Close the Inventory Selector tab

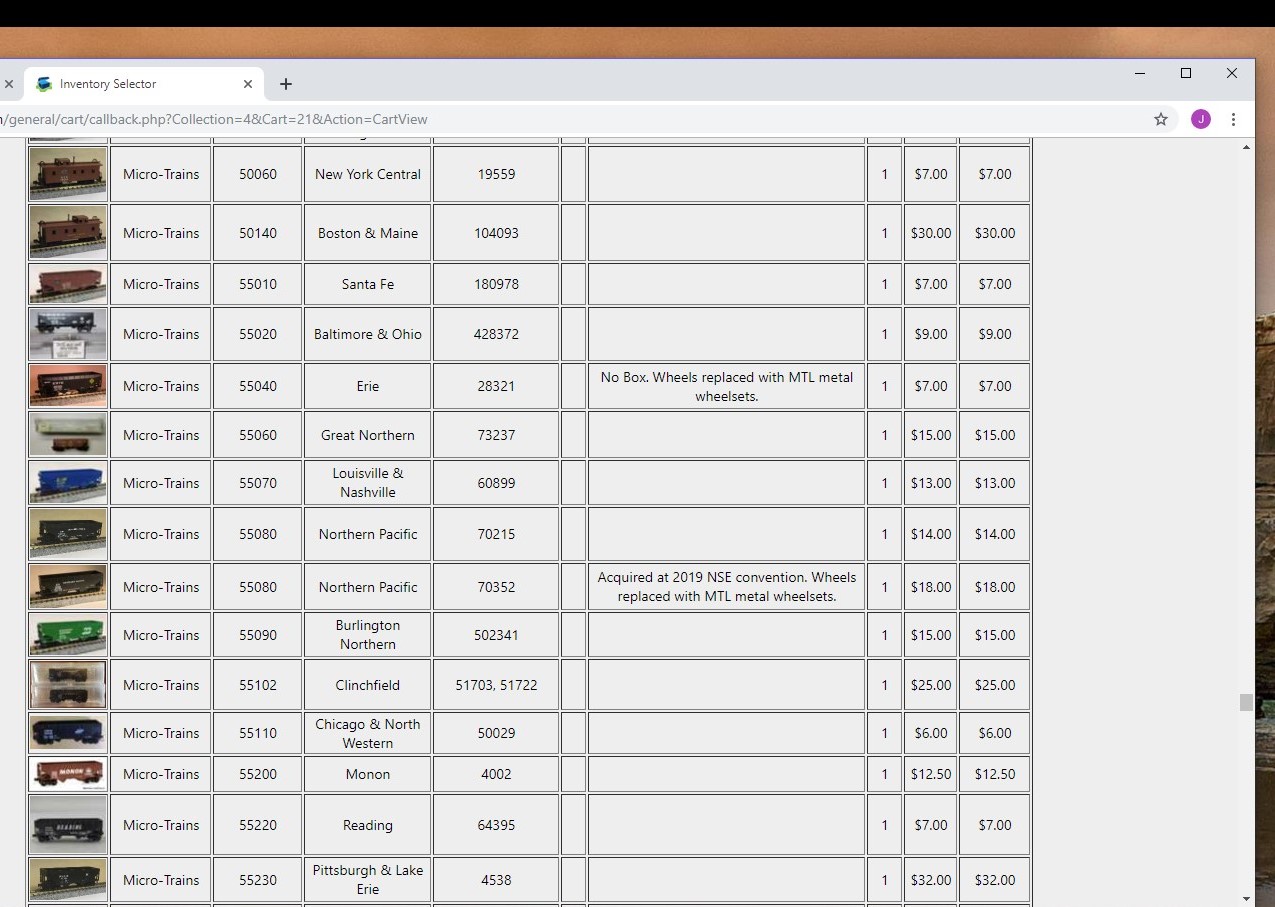pyautogui.click(x=248, y=84)
